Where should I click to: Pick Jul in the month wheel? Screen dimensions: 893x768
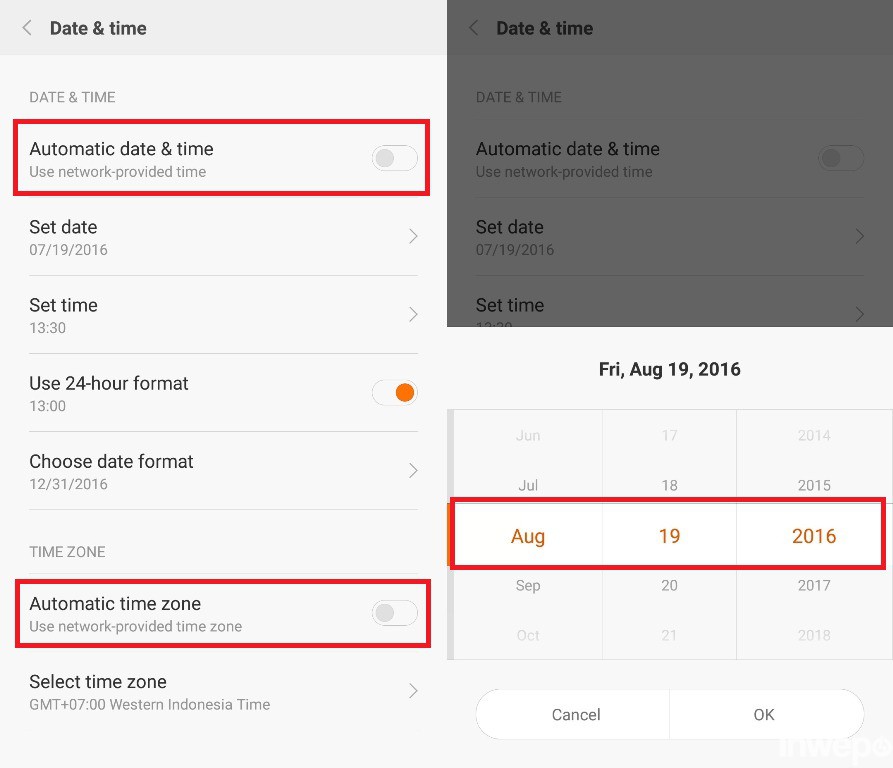pyautogui.click(x=528, y=486)
